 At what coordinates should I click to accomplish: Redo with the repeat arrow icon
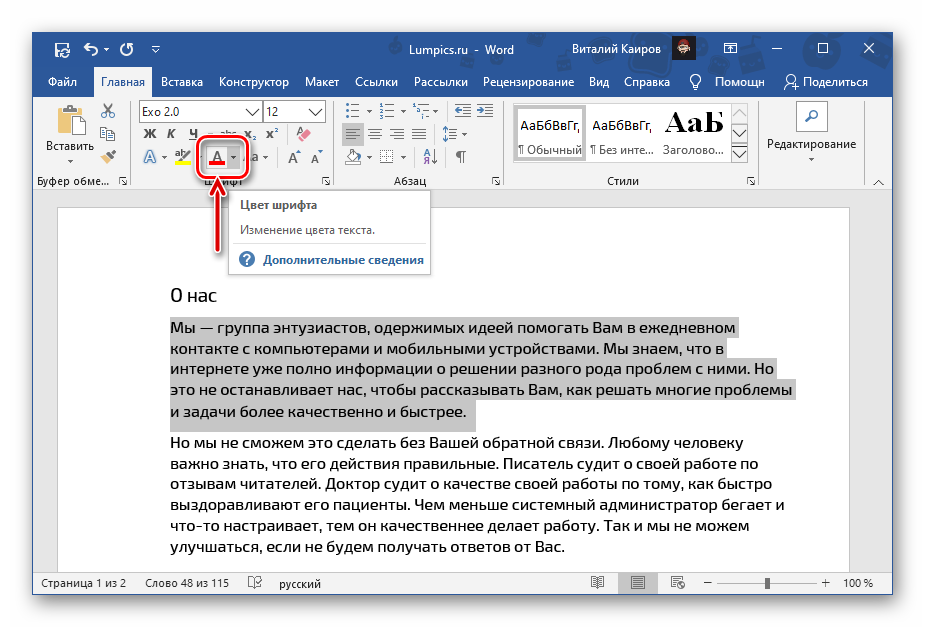click(126, 50)
